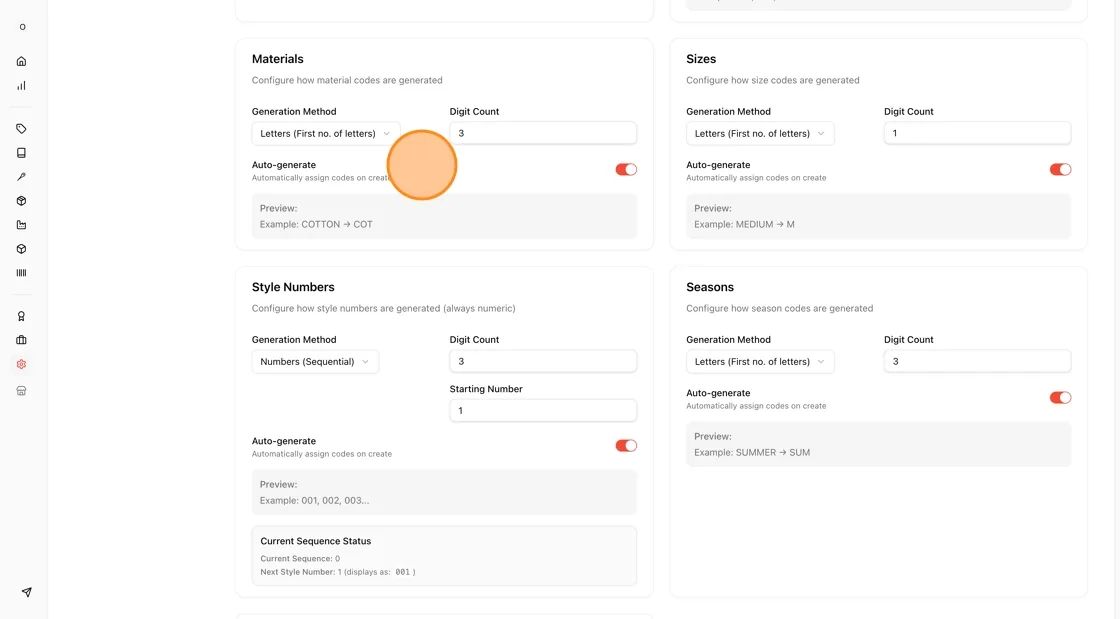Click the package icon above the factory icon

21,201
